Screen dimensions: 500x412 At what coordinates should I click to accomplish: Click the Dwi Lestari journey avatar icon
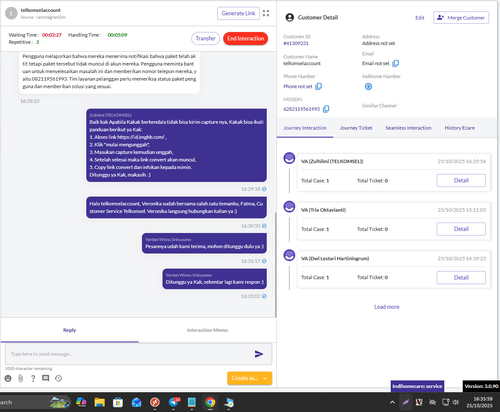click(289, 255)
